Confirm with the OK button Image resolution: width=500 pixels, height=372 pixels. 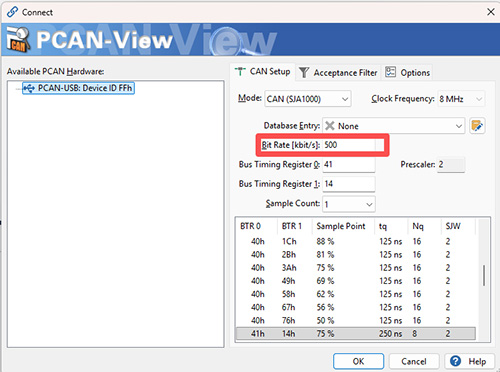point(358,361)
